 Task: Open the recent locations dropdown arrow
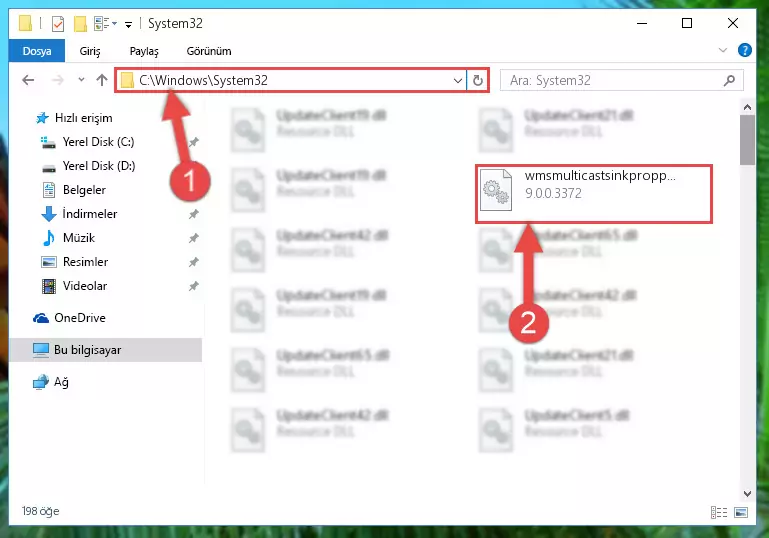point(81,79)
